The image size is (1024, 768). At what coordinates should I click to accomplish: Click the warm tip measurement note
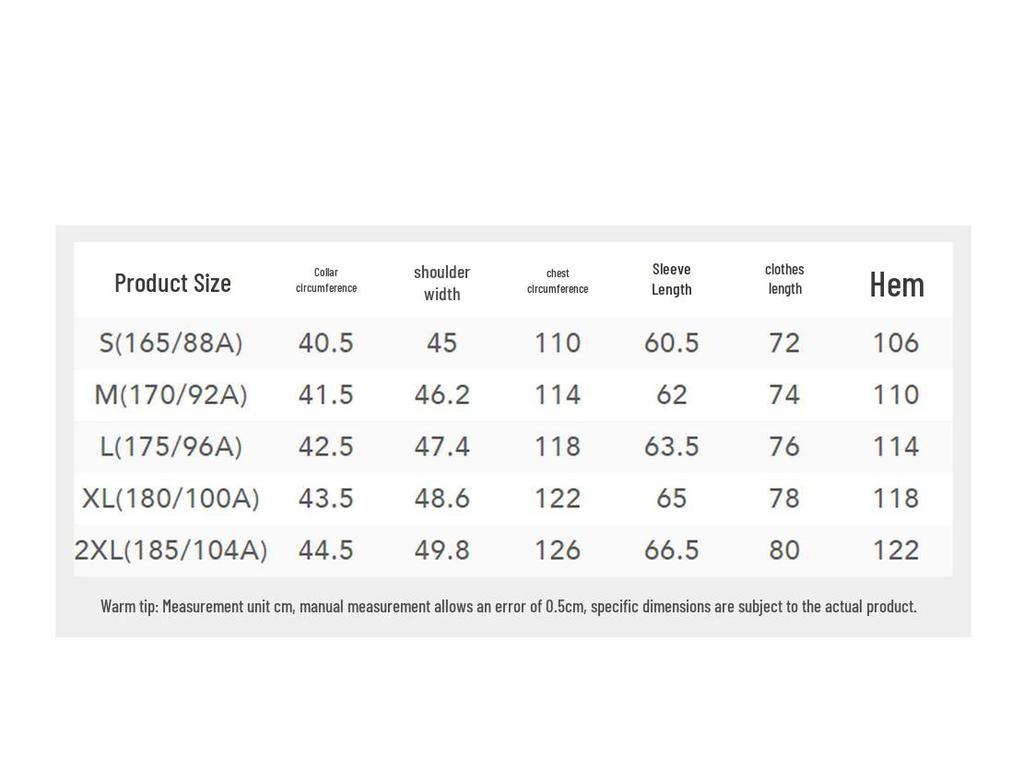tap(508, 606)
